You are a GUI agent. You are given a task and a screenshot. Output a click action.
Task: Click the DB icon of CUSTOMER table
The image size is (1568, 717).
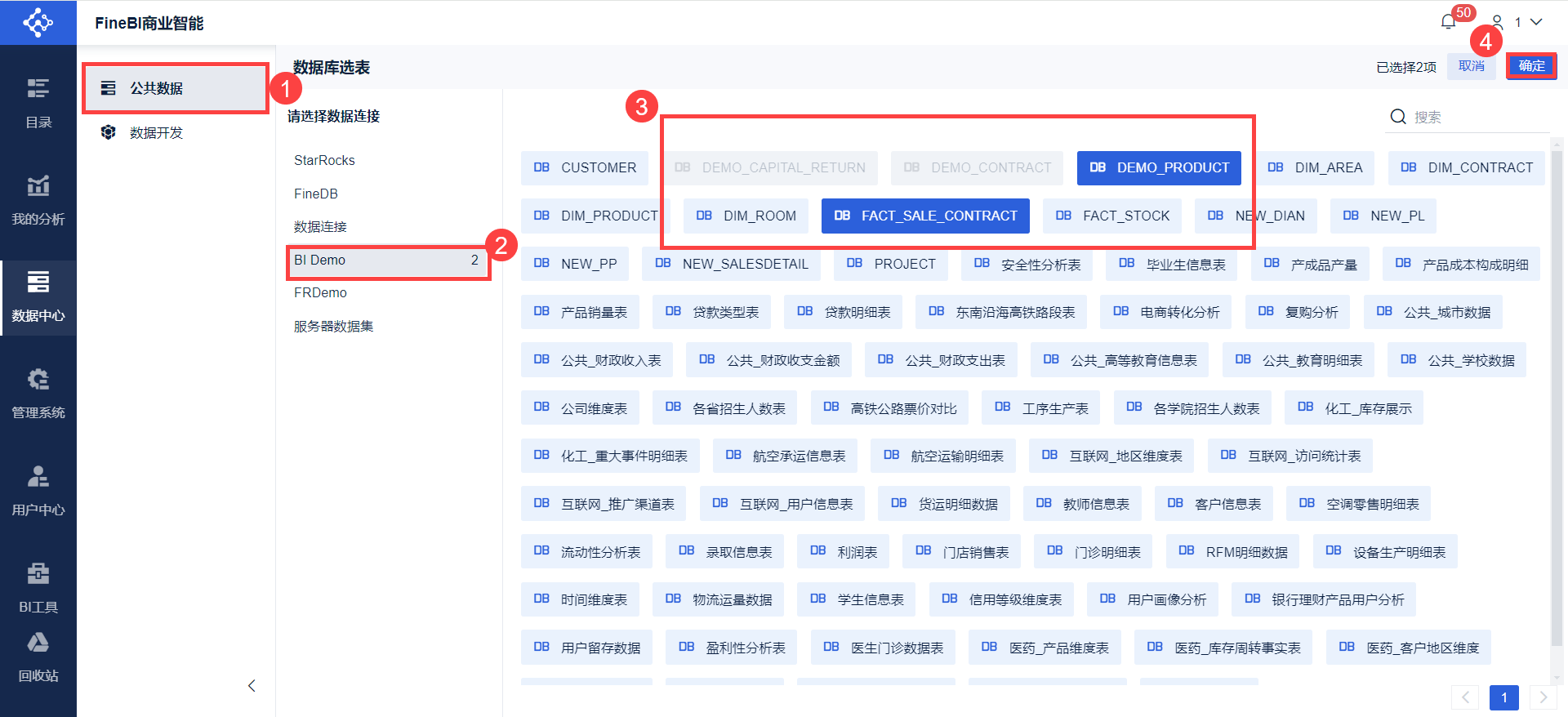tap(541, 167)
